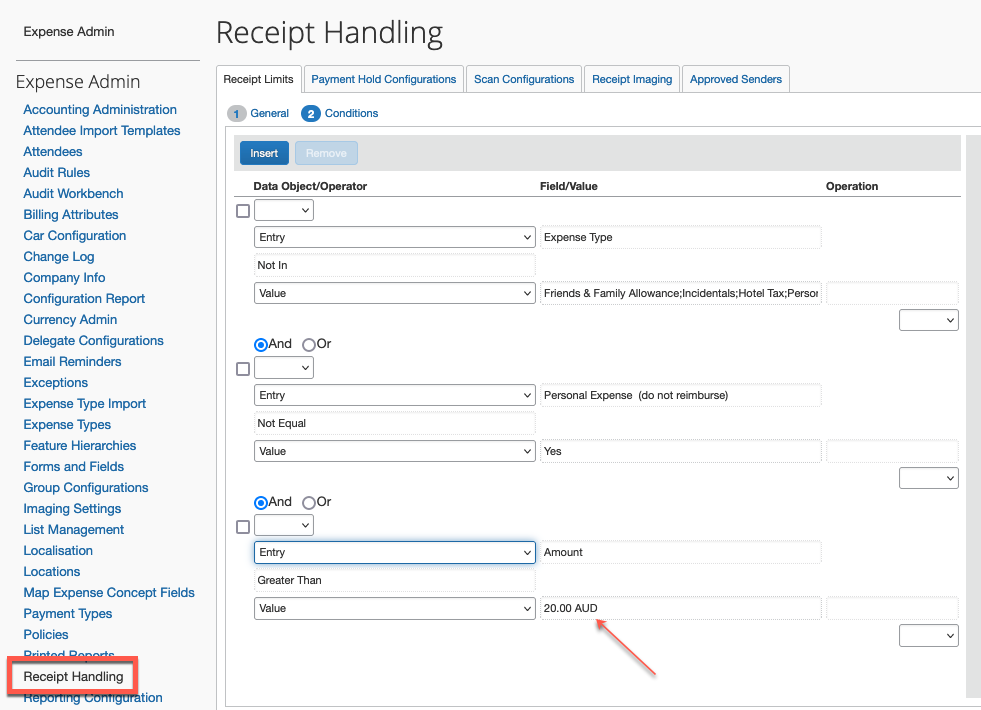Select Or radio above Personal Expense condition

pyautogui.click(x=309, y=344)
